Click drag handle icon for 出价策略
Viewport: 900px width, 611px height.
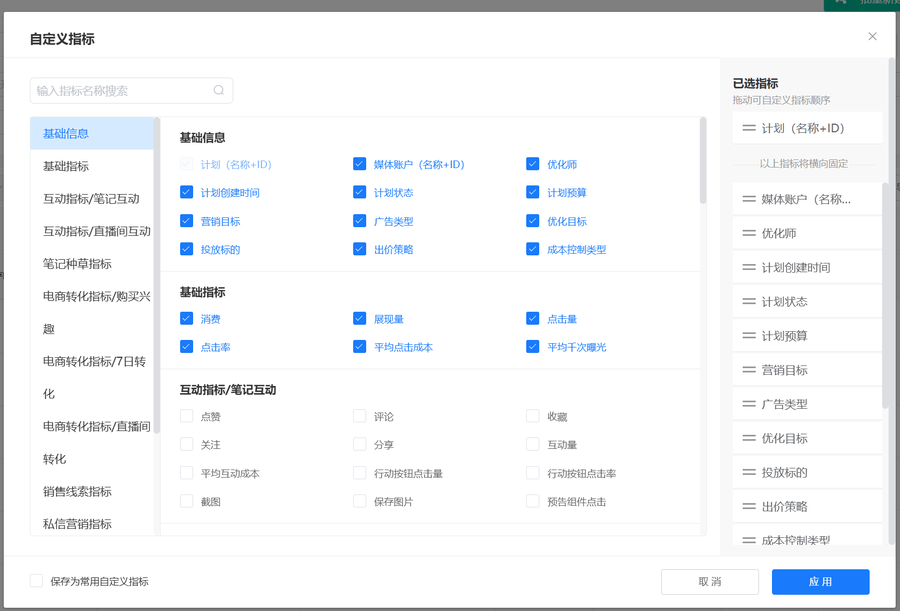coord(748,507)
